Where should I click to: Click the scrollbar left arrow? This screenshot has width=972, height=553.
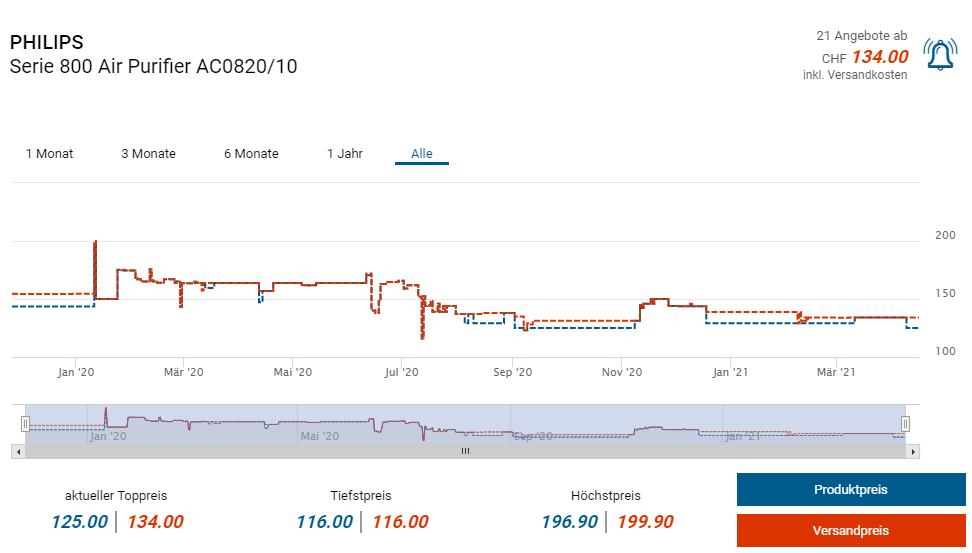[x=19, y=452]
